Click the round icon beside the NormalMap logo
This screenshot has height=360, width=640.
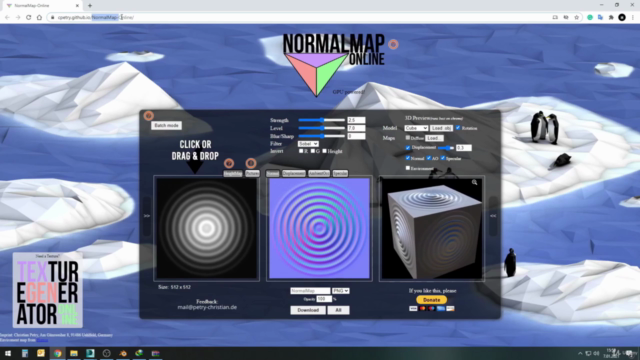click(393, 44)
